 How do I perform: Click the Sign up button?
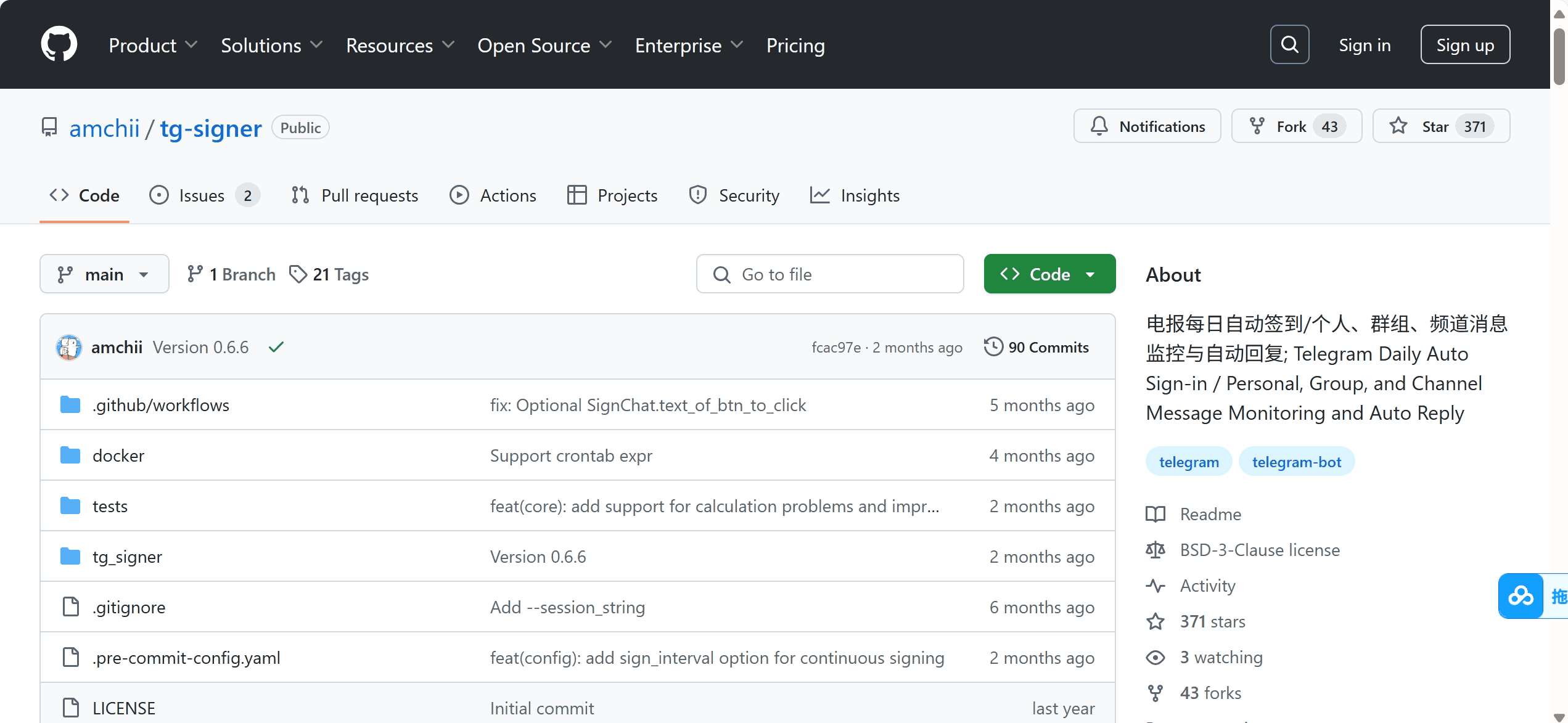click(x=1465, y=44)
